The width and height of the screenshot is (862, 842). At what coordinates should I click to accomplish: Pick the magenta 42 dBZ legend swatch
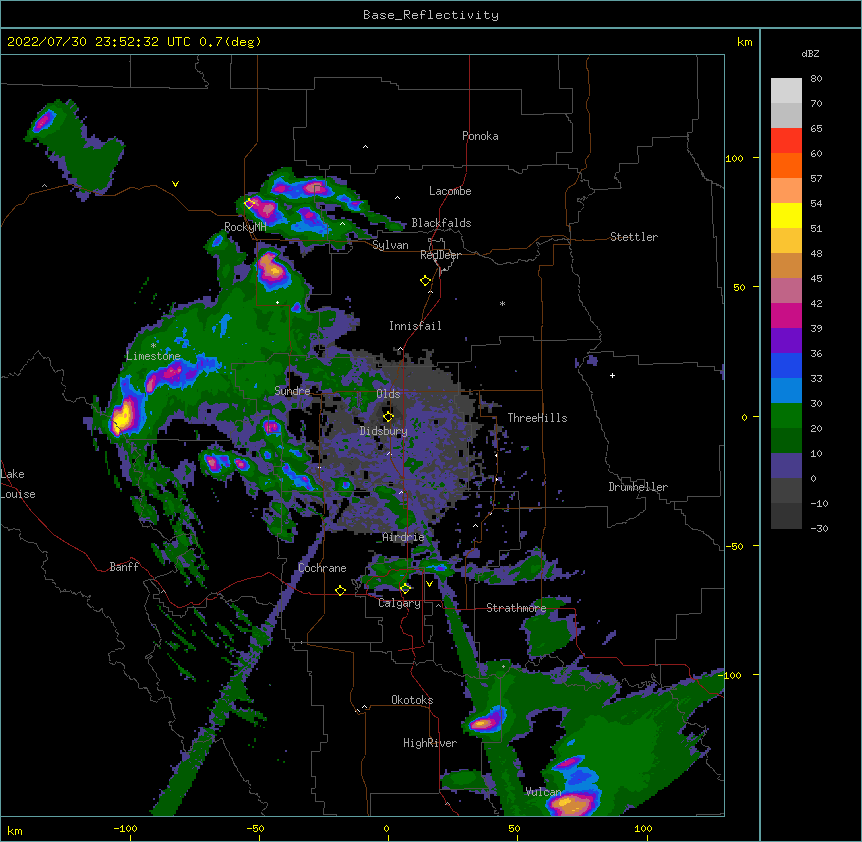(786, 315)
